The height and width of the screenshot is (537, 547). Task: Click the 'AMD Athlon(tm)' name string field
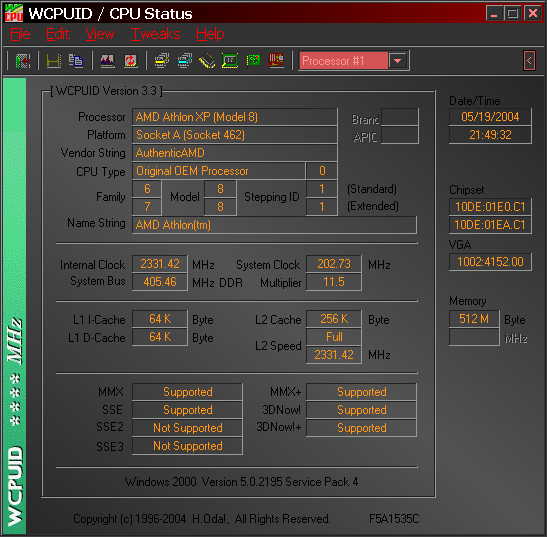[274, 225]
